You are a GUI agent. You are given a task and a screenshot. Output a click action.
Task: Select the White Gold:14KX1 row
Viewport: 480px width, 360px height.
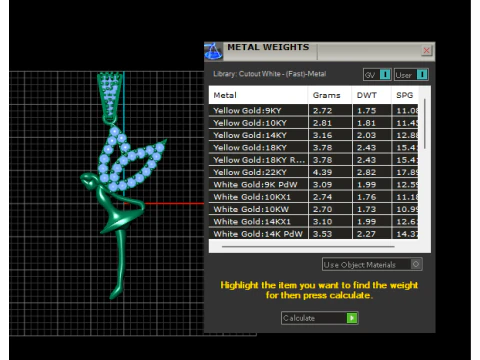[313, 222]
